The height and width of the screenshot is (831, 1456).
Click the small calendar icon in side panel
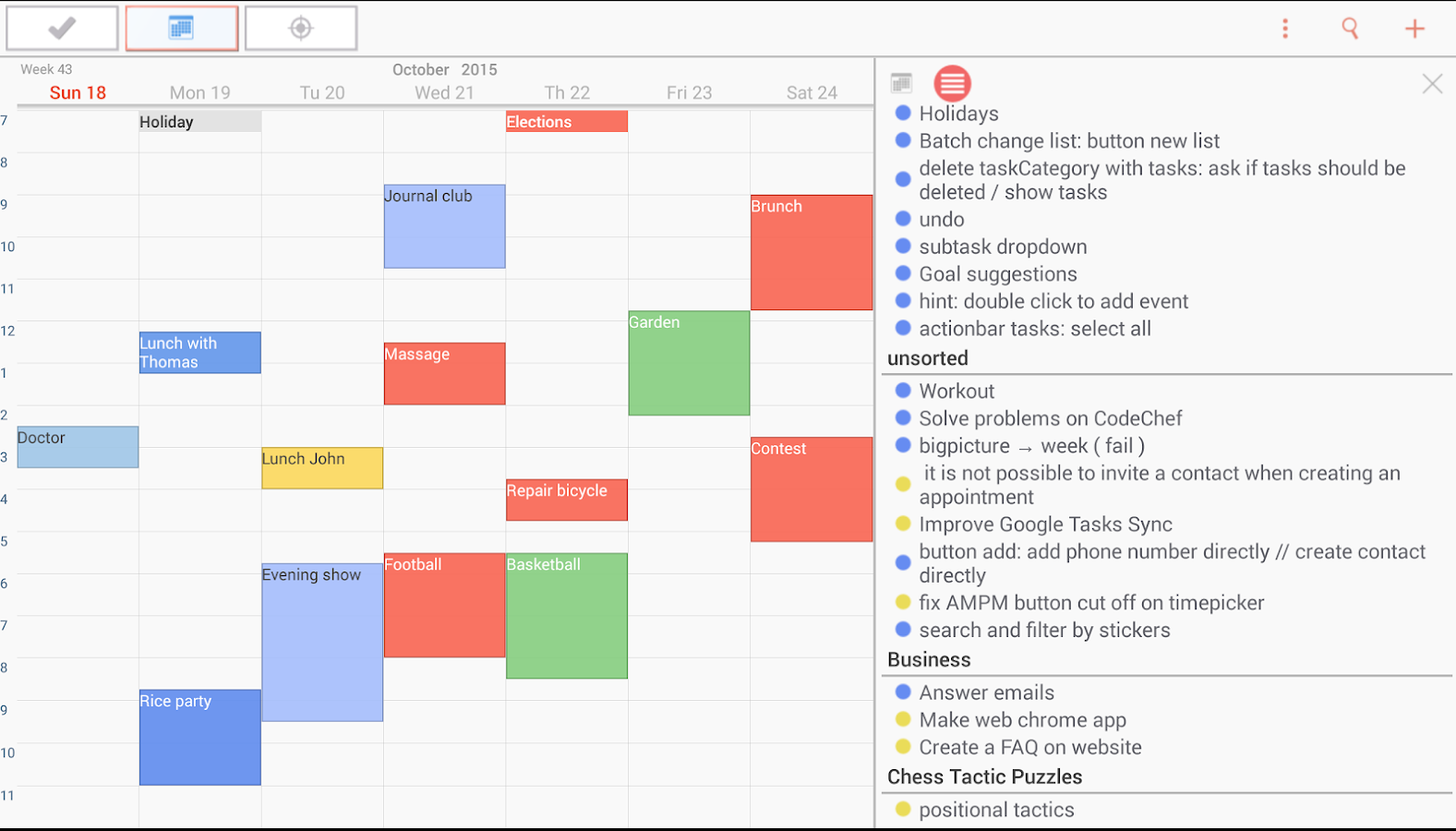tap(901, 83)
